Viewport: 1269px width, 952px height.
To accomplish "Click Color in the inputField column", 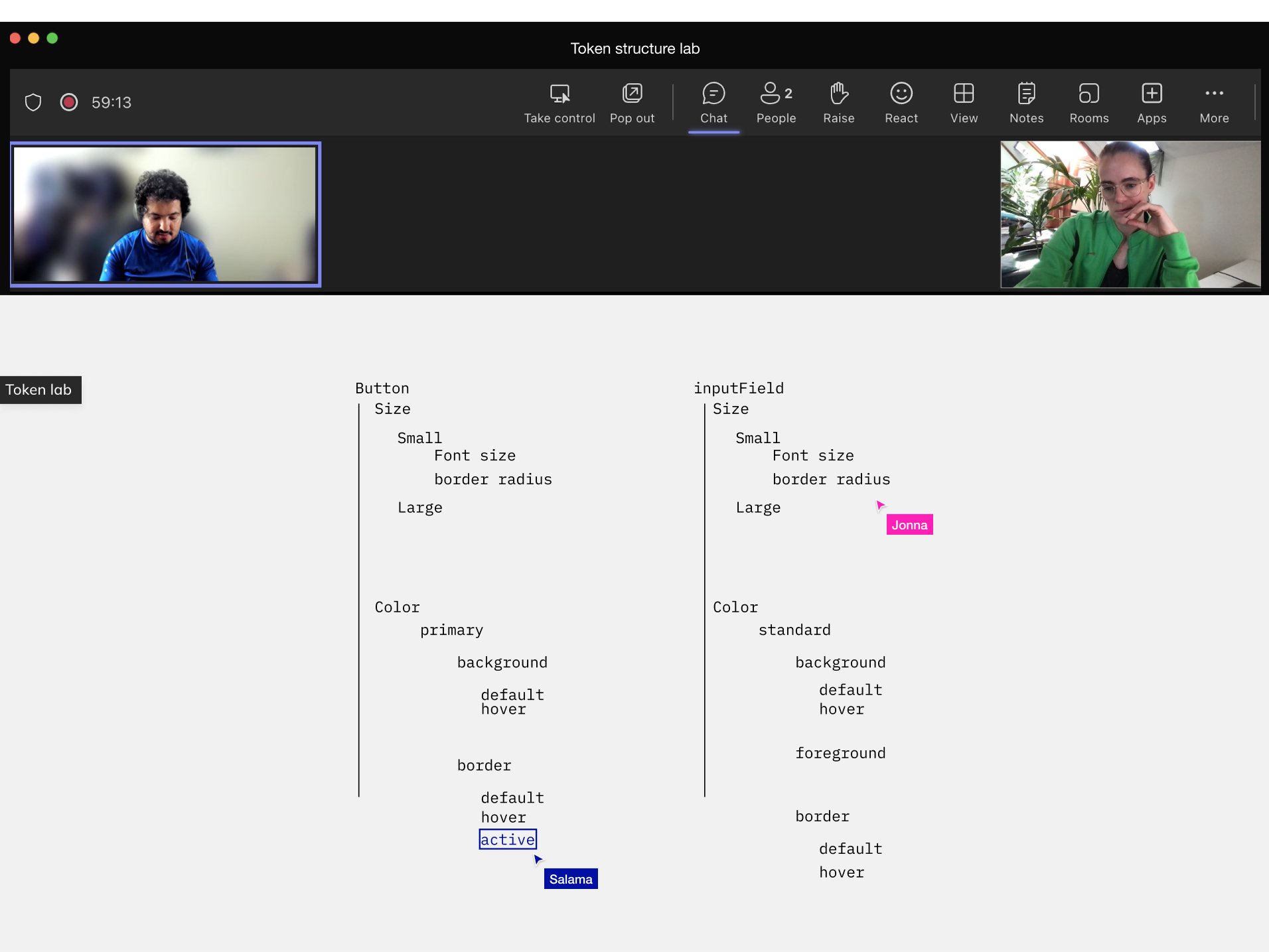I will click(x=735, y=607).
